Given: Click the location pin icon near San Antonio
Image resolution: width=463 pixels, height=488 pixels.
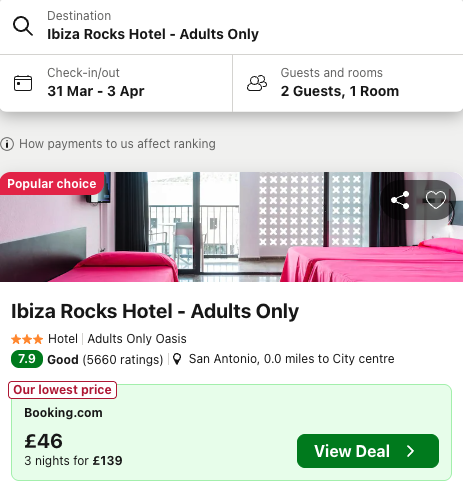Looking at the screenshot, I should coord(177,359).
